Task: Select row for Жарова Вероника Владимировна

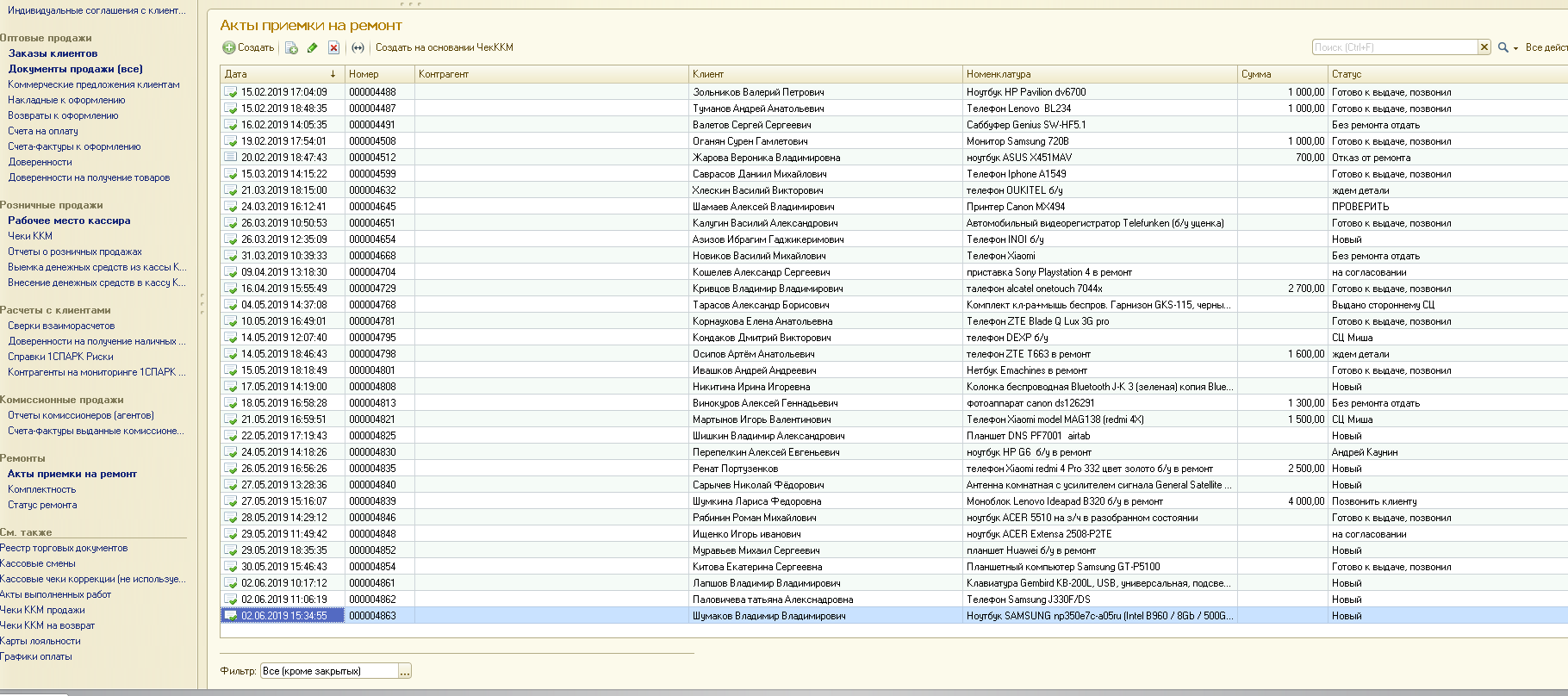Action: (x=766, y=158)
